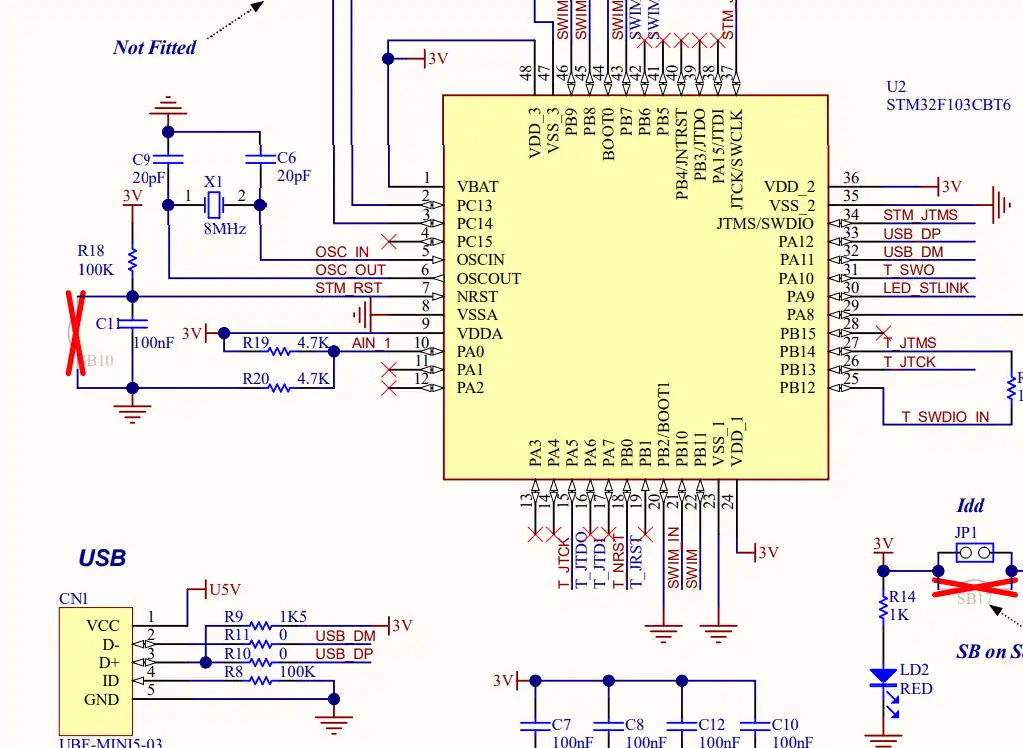
Task: Click the OSC_IN net label
Action: (x=342, y=252)
